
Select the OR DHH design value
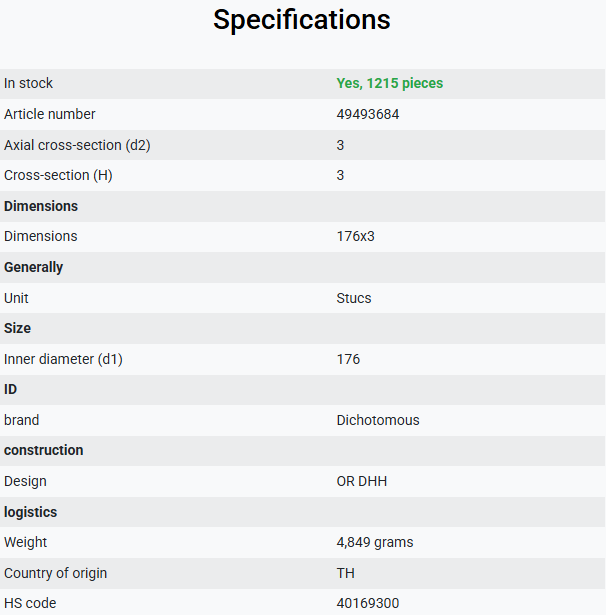[x=362, y=481]
